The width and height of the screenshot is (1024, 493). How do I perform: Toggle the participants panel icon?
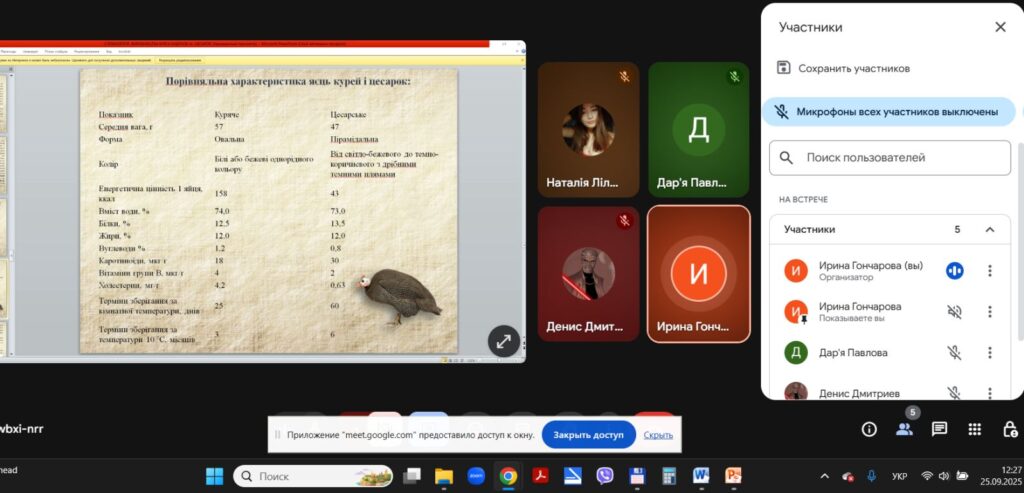point(904,429)
